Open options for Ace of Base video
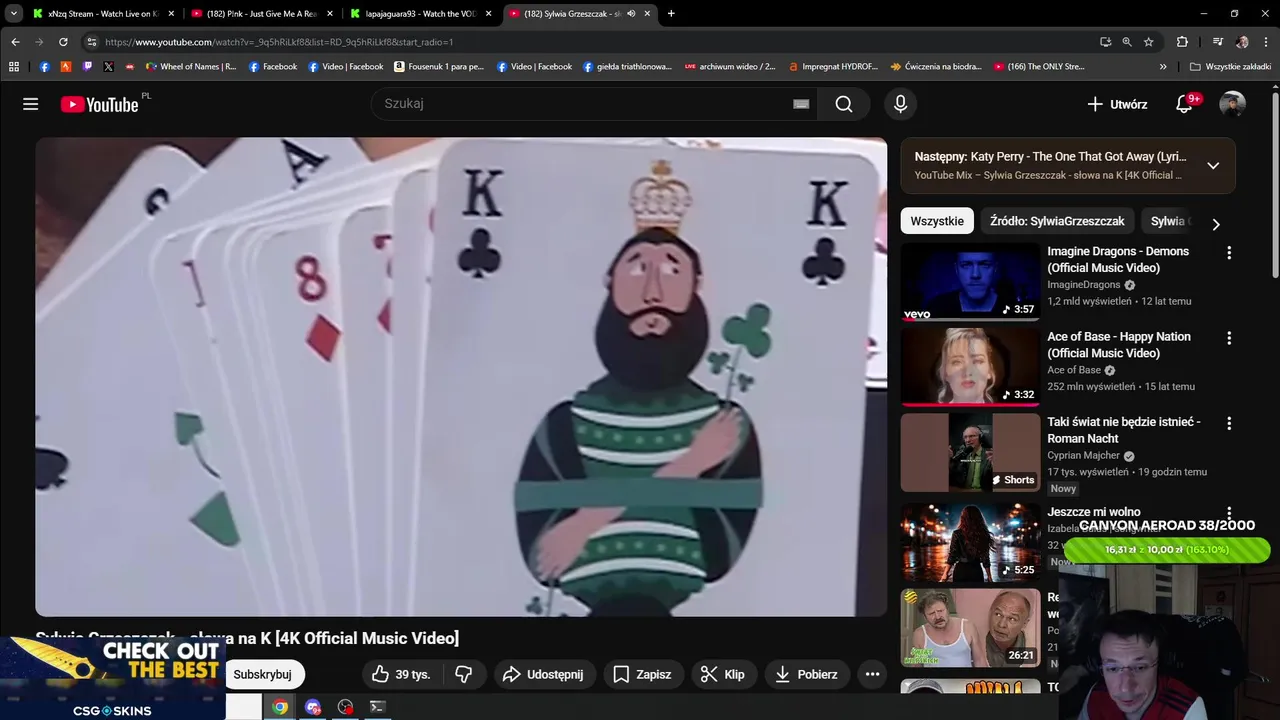The height and width of the screenshot is (720, 1280). [1229, 338]
